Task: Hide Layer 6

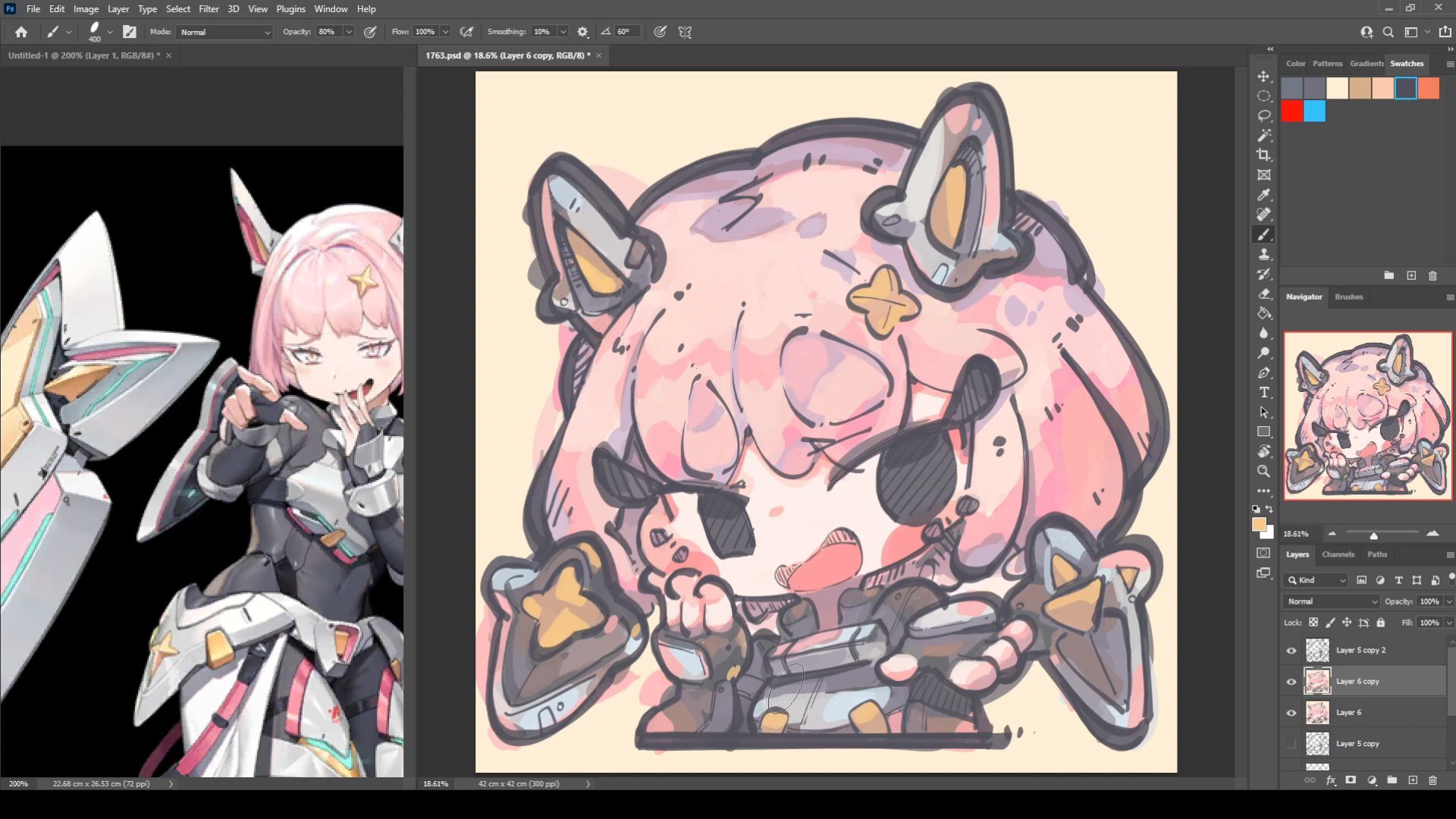Action: (x=1291, y=713)
